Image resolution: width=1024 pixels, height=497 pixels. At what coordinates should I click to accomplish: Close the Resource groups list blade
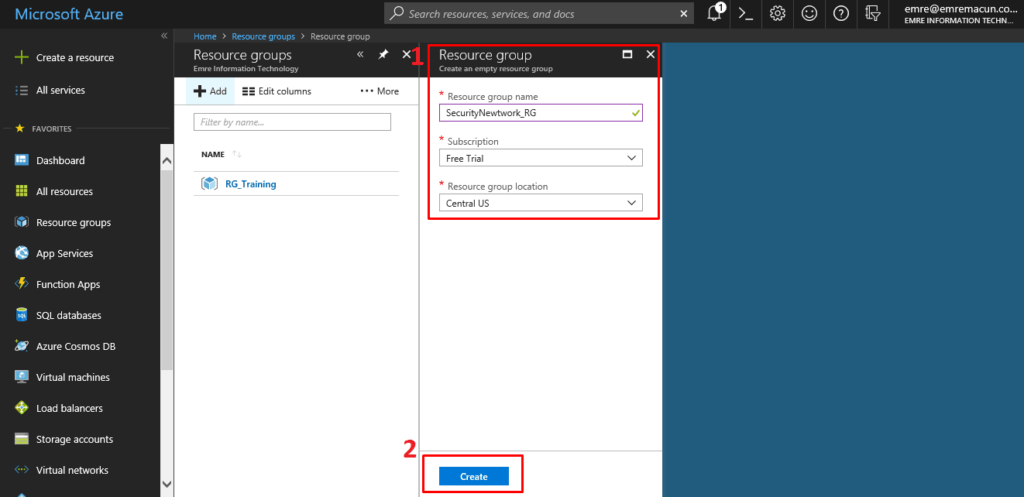click(x=406, y=55)
